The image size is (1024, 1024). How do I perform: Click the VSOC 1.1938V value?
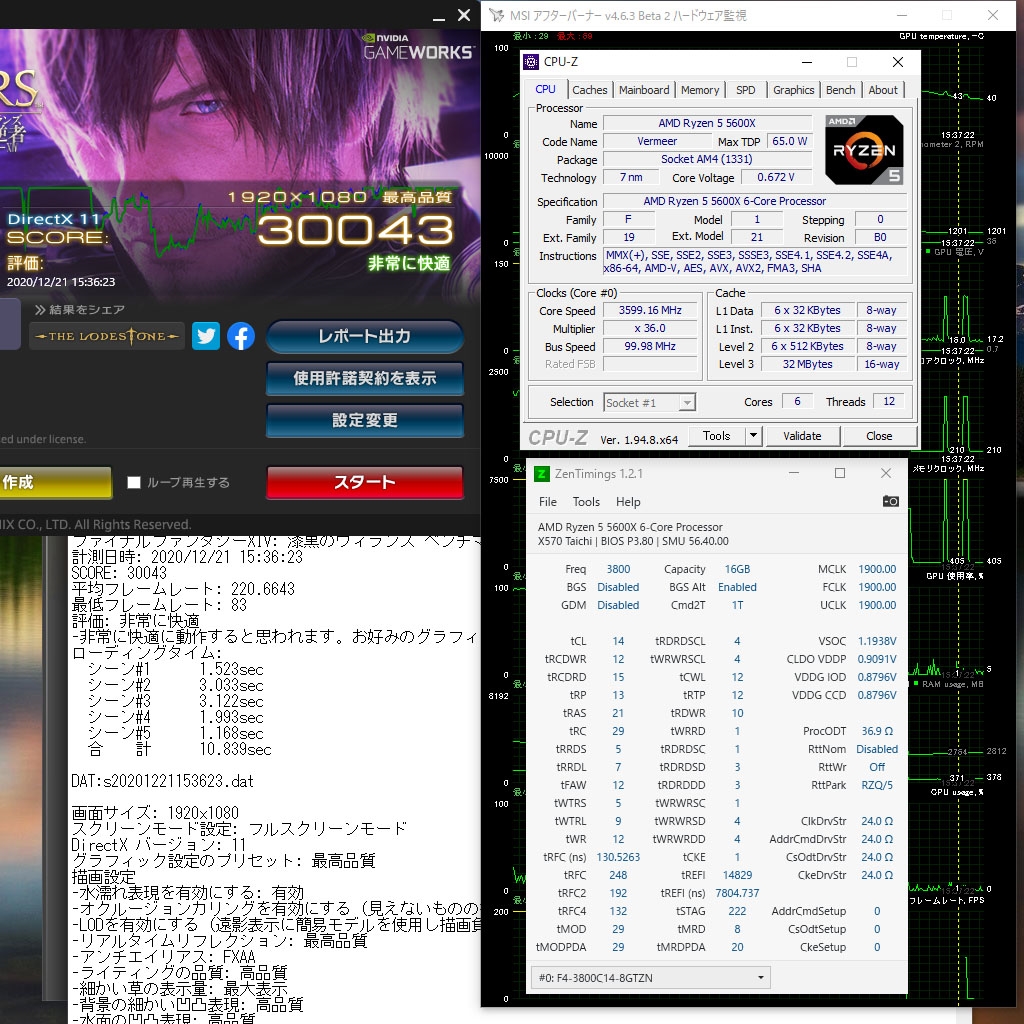877,641
